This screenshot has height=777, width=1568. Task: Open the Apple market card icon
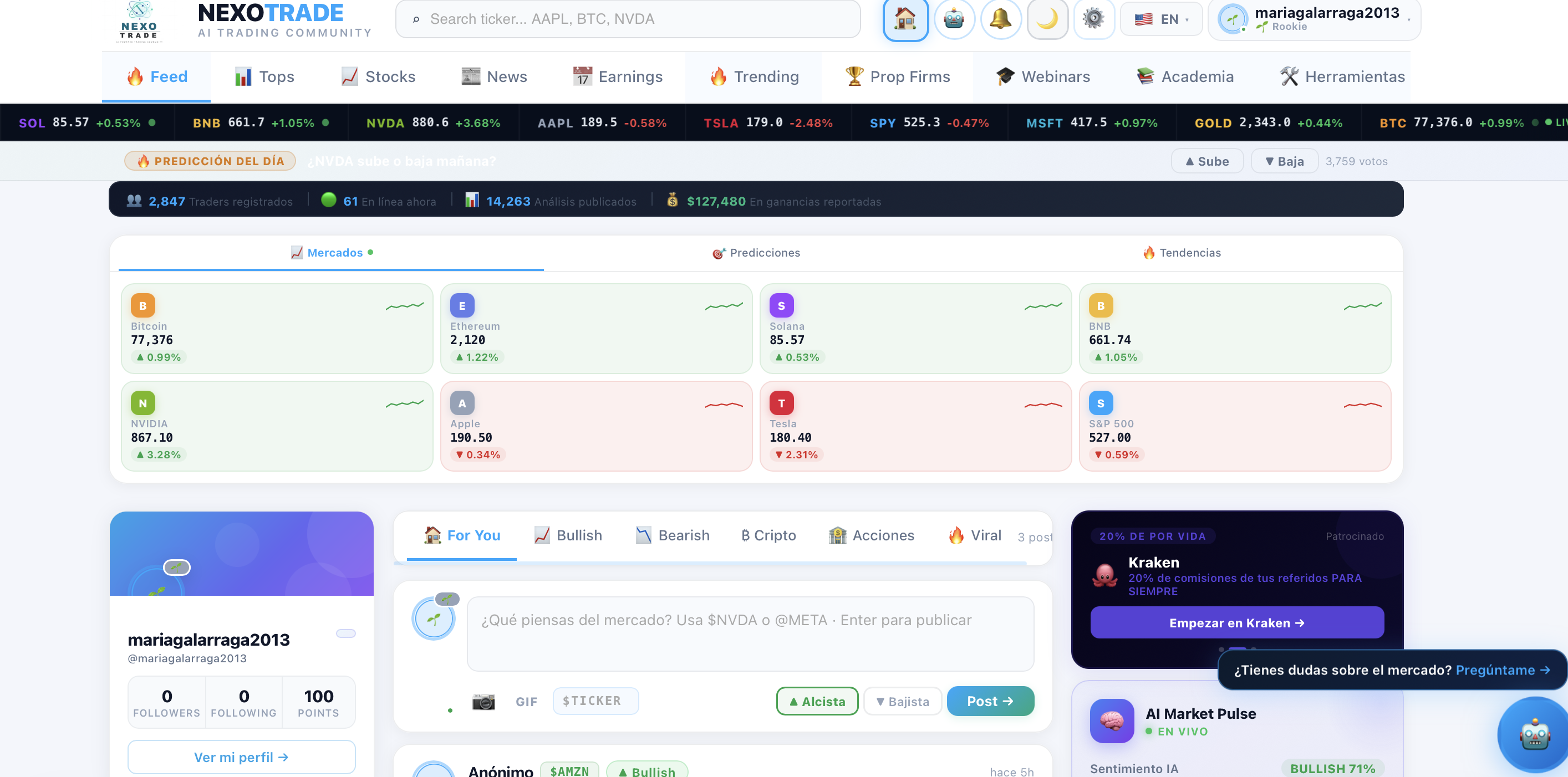(462, 403)
